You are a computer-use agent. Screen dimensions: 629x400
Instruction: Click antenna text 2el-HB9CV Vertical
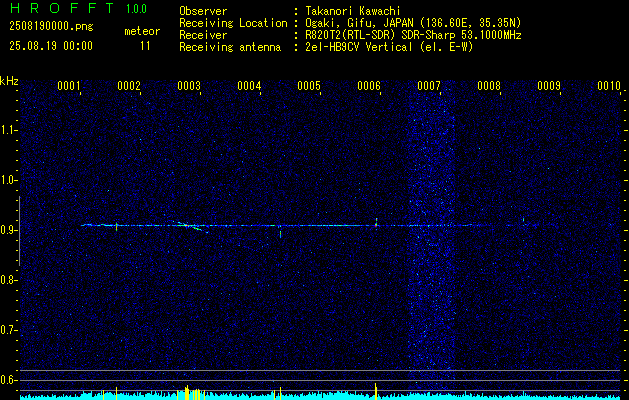(359, 47)
